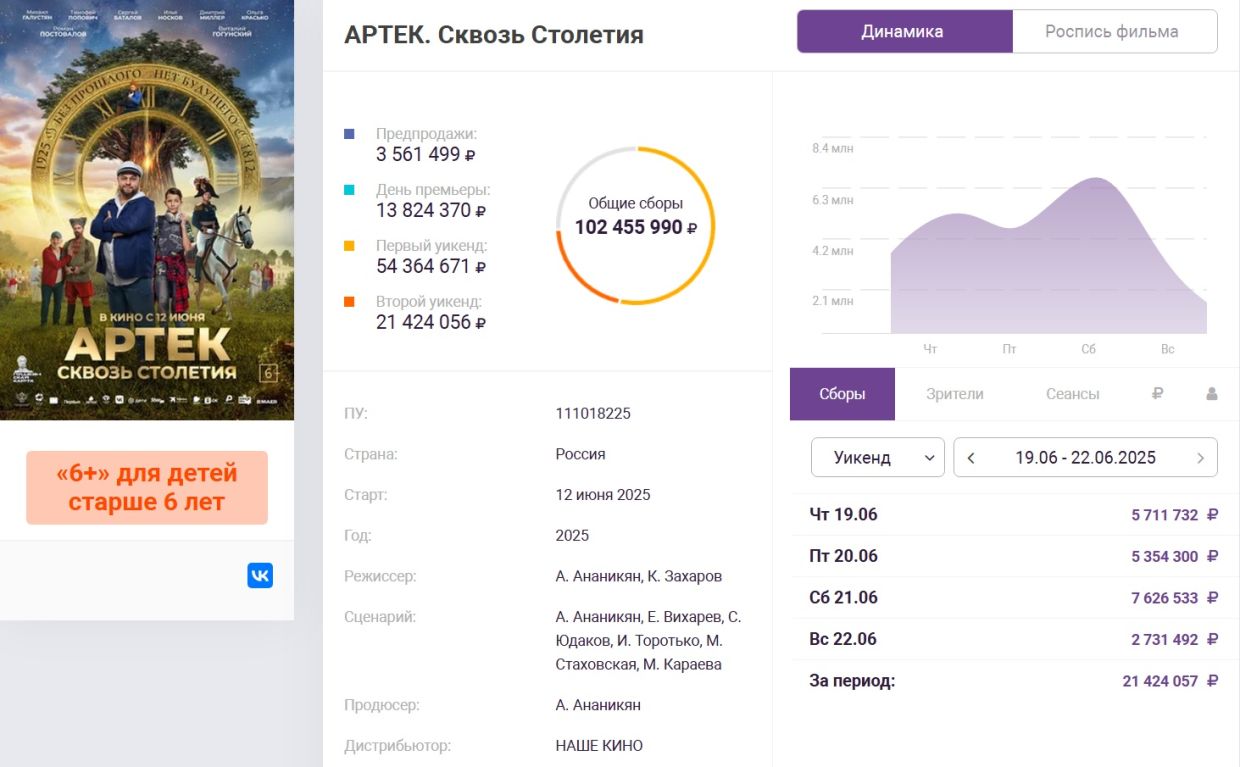
Task: Click the VK share icon
Action: tap(260, 575)
